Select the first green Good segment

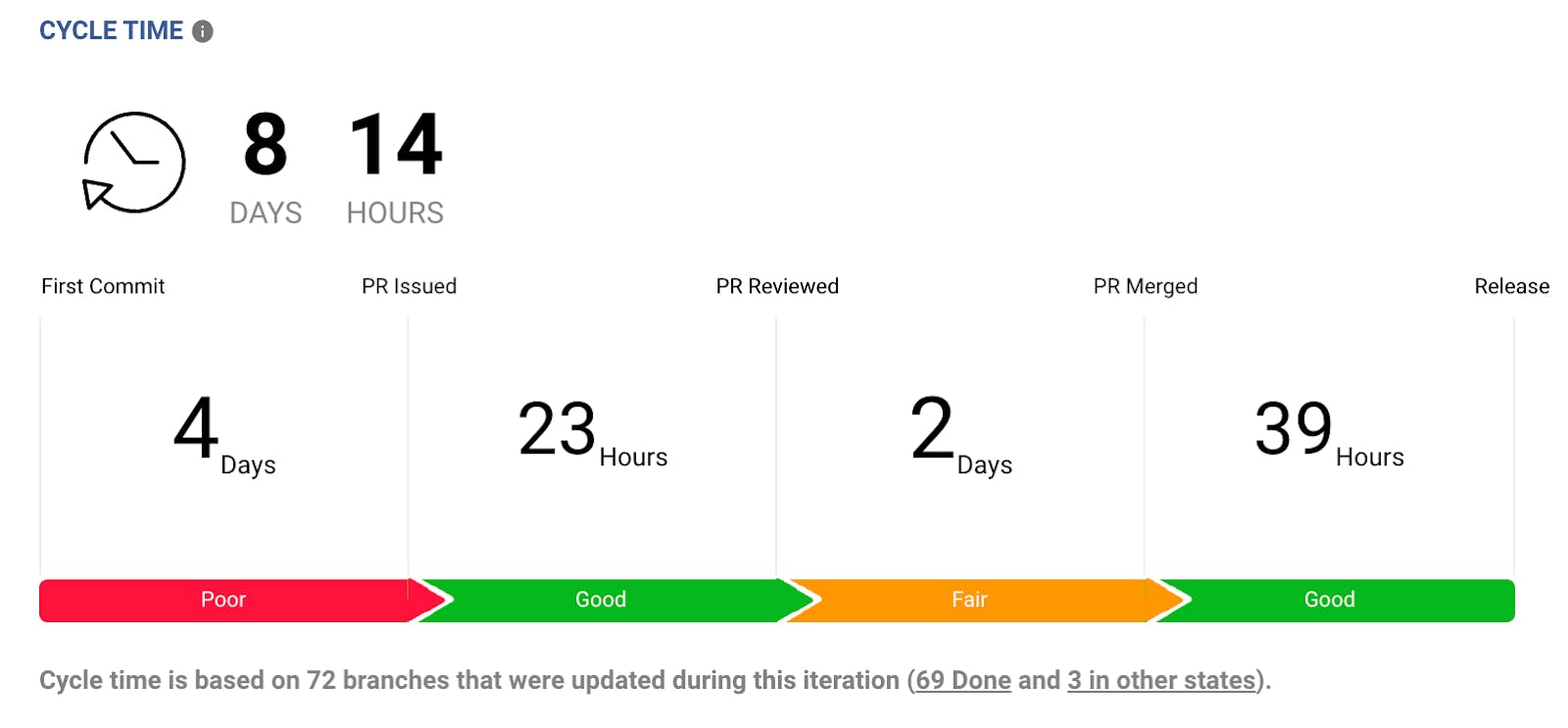click(600, 600)
